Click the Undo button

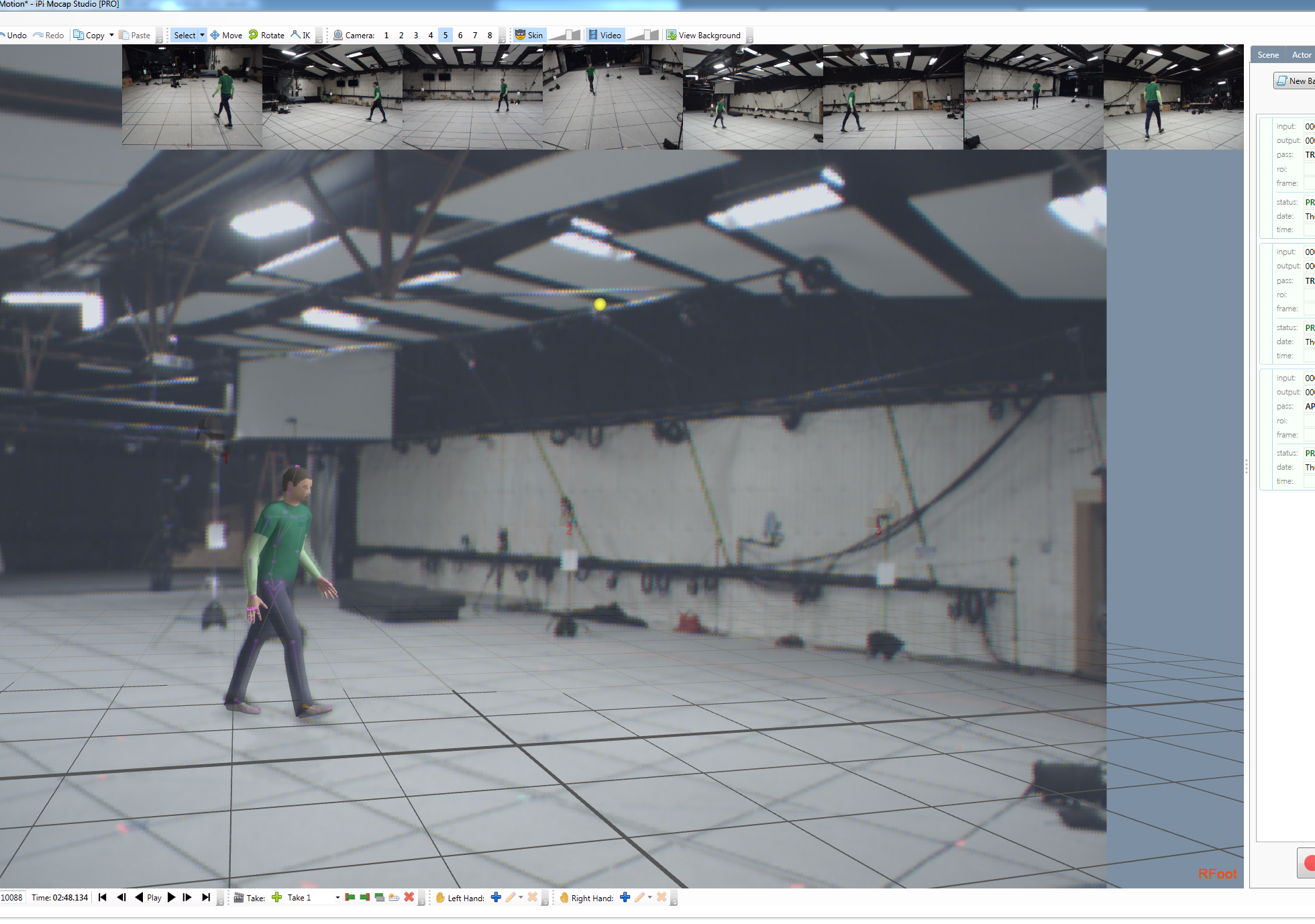pos(13,36)
